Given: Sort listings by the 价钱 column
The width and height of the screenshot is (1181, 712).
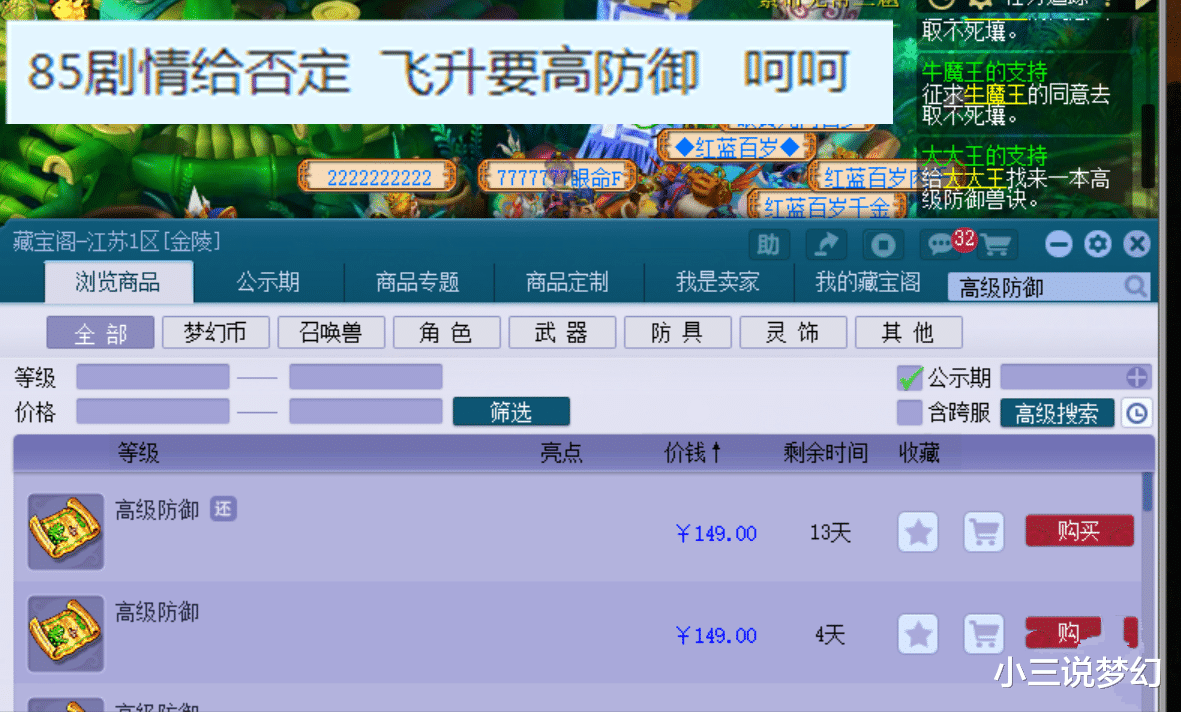Looking at the screenshot, I should coord(692,453).
